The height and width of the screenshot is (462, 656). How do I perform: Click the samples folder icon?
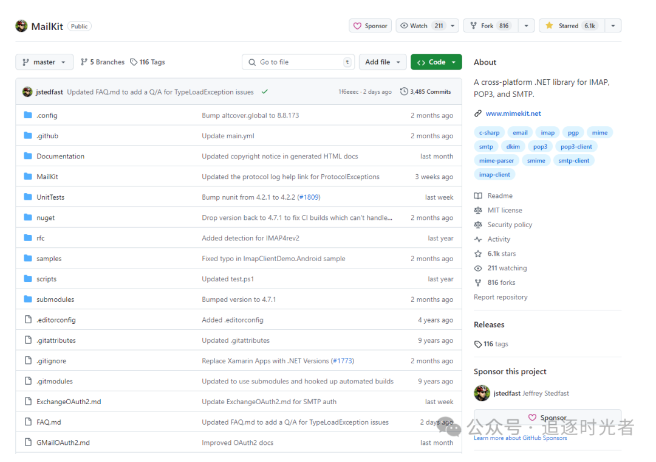click(x=28, y=258)
